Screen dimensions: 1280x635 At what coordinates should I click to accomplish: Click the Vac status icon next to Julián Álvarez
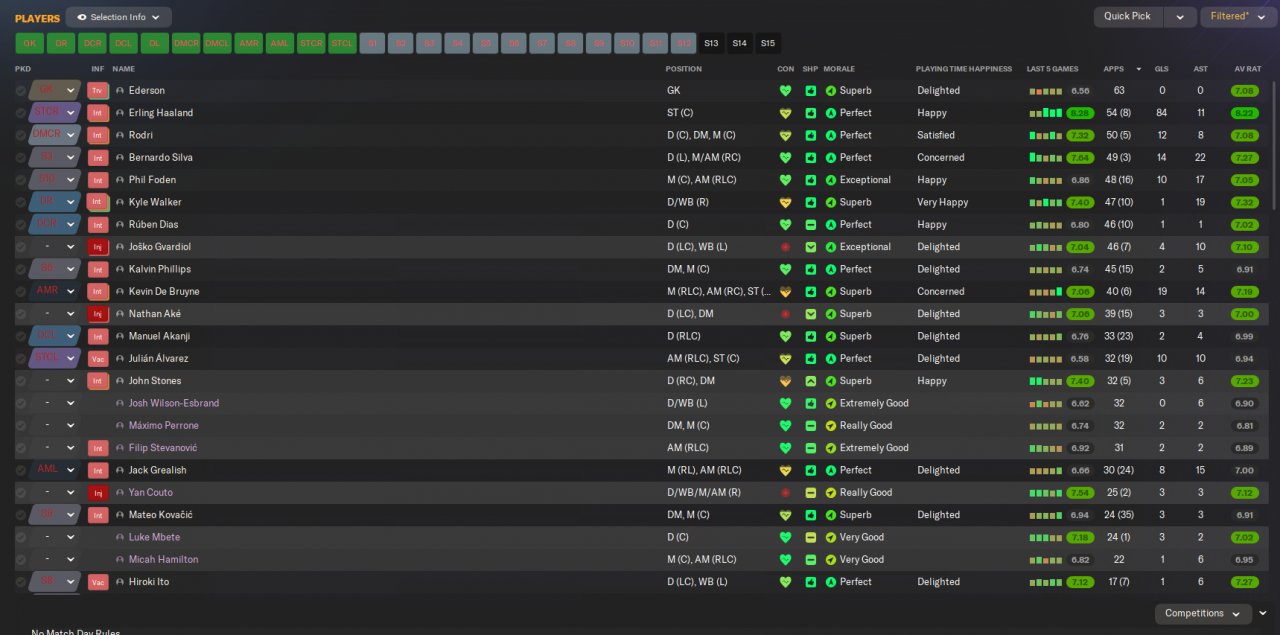97,359
